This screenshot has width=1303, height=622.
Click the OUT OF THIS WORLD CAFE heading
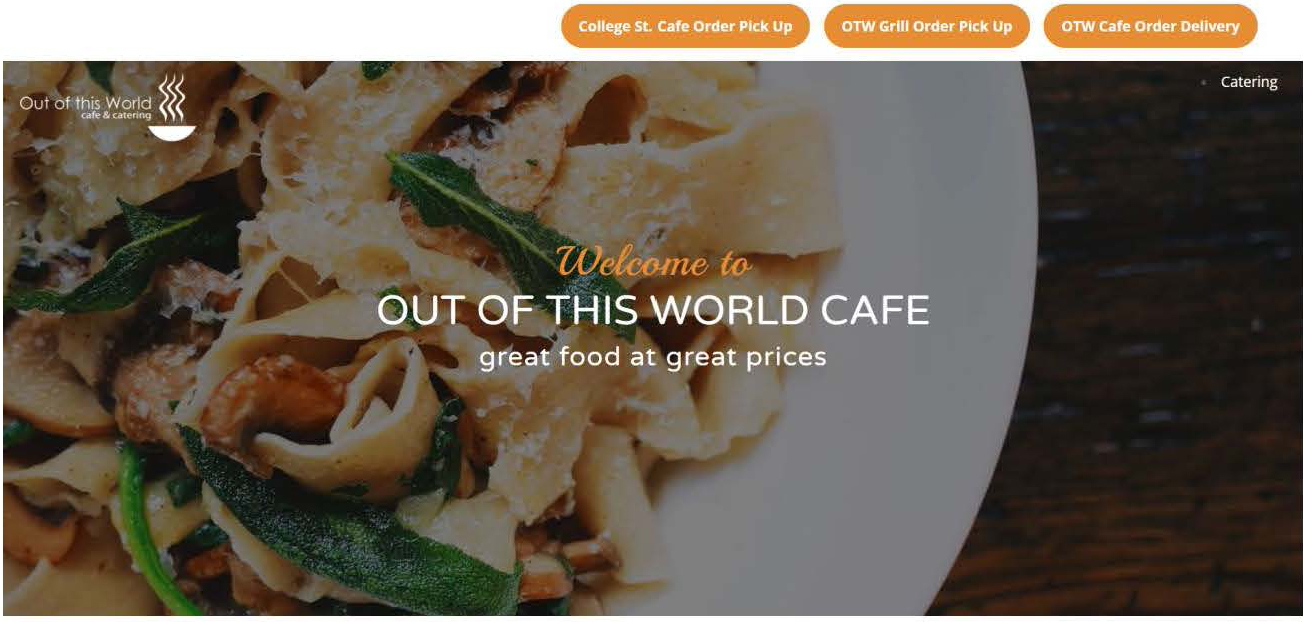[x=653, y=310]
